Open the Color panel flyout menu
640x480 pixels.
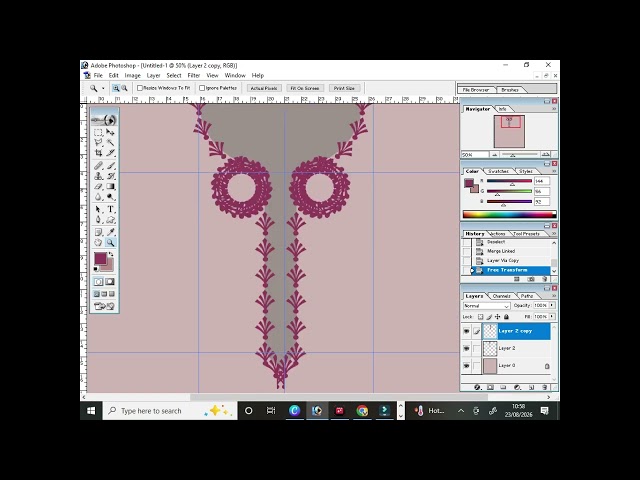(x=554, y=171)
